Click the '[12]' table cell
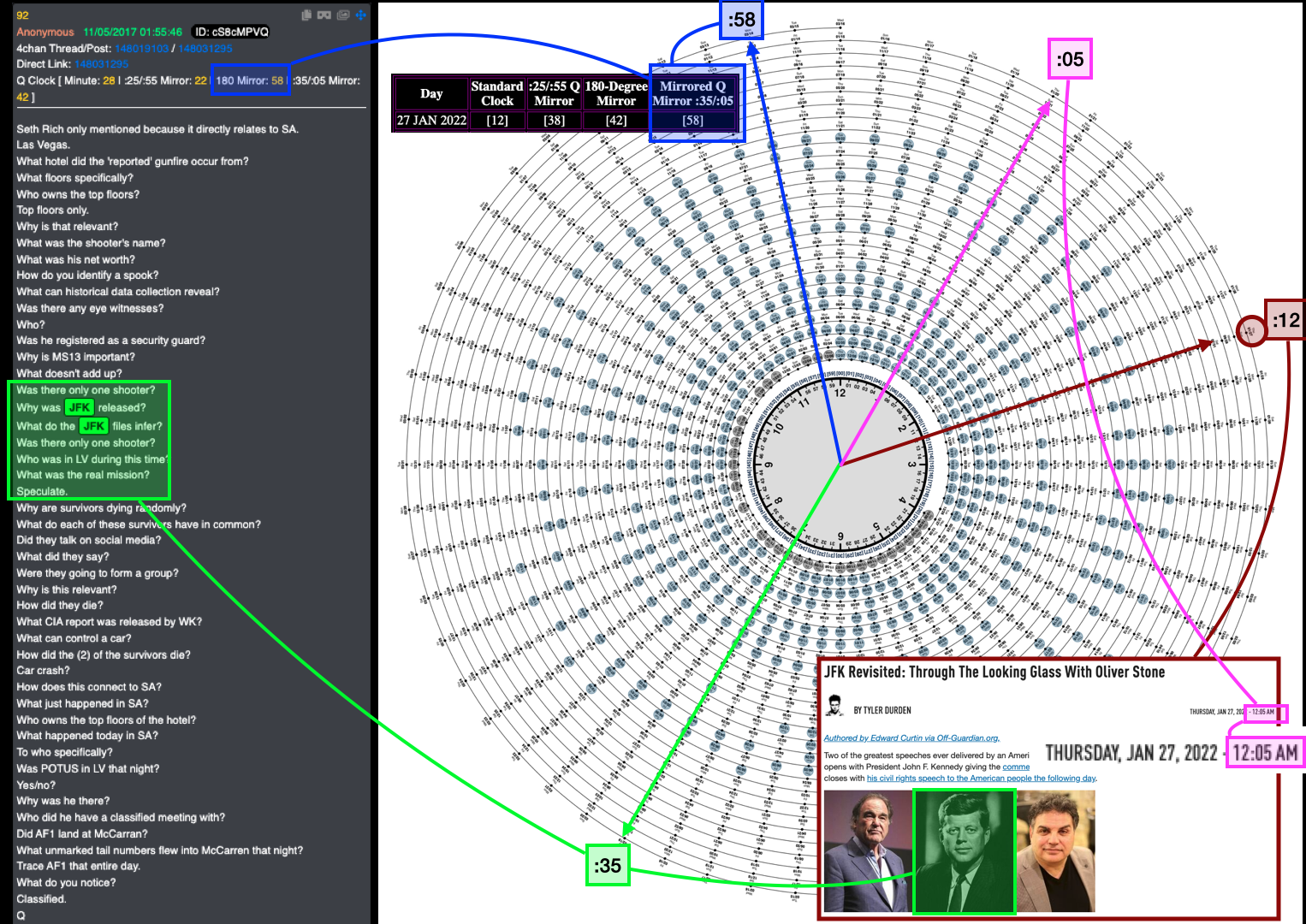Image resolution: width=1306 pixels, height=924 pixels. click(497, 121)
